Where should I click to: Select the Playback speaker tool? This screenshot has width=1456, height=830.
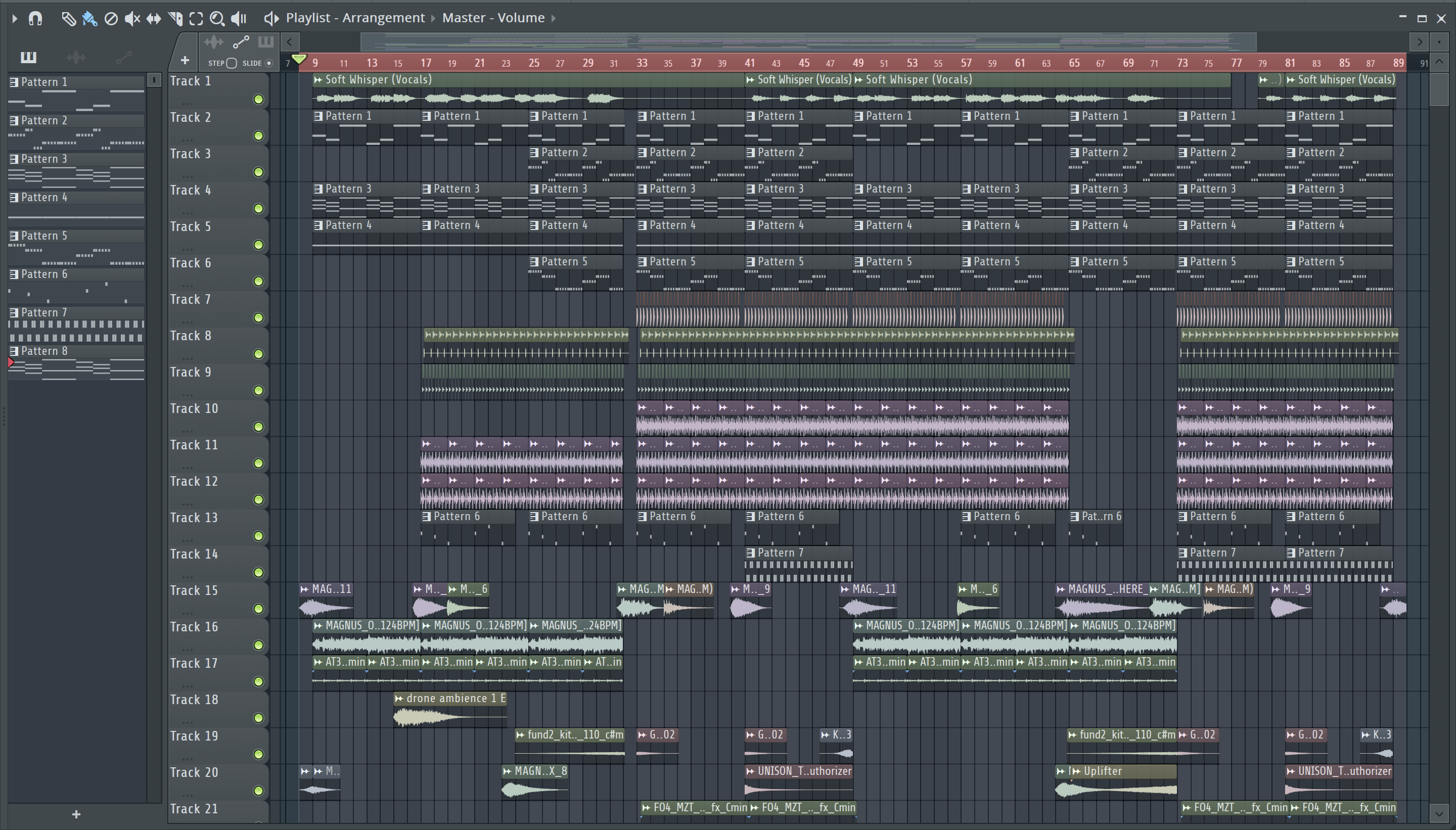click(x=238, y=19)
